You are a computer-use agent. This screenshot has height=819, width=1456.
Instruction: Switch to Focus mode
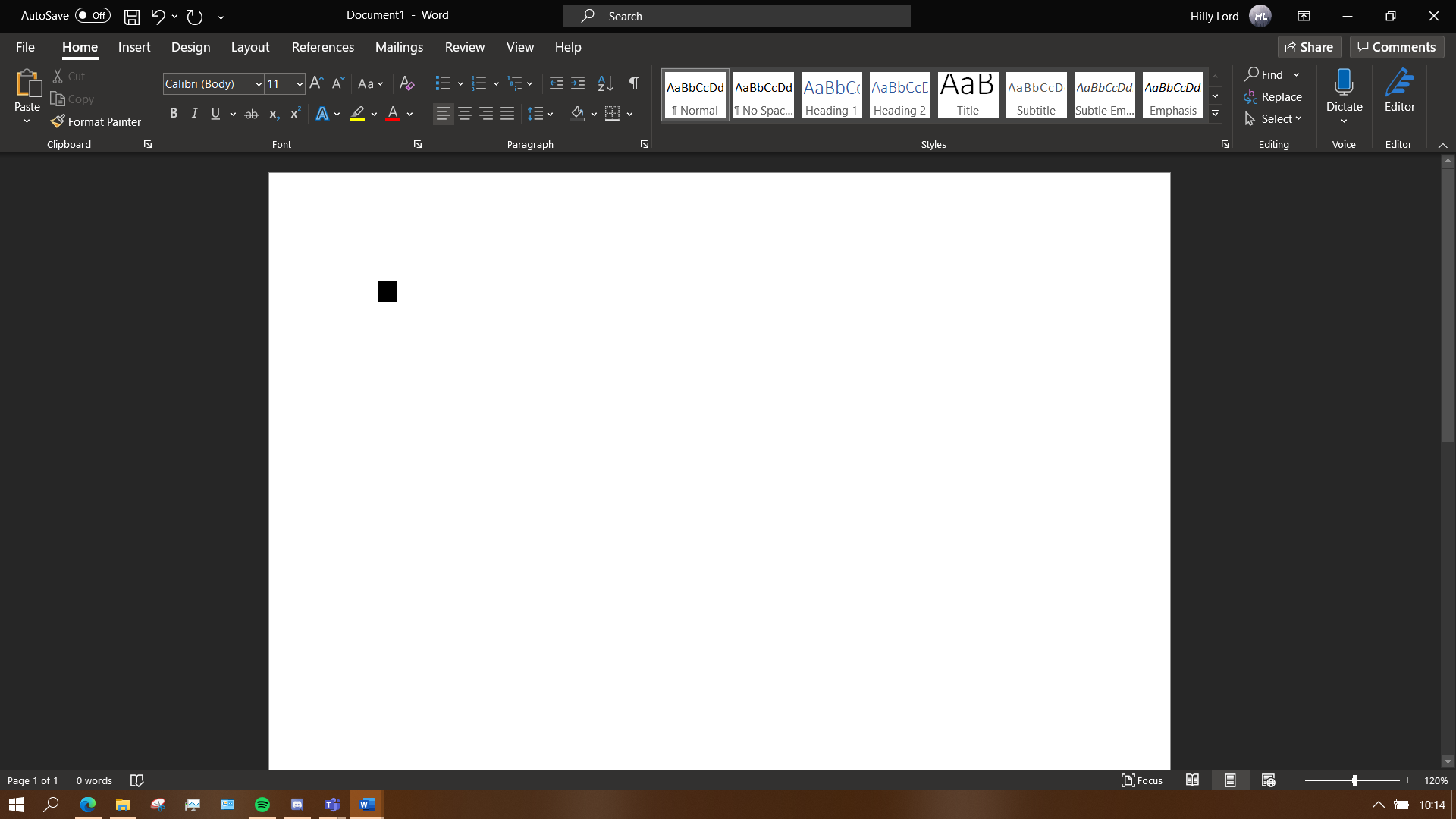click(1142, 780)
